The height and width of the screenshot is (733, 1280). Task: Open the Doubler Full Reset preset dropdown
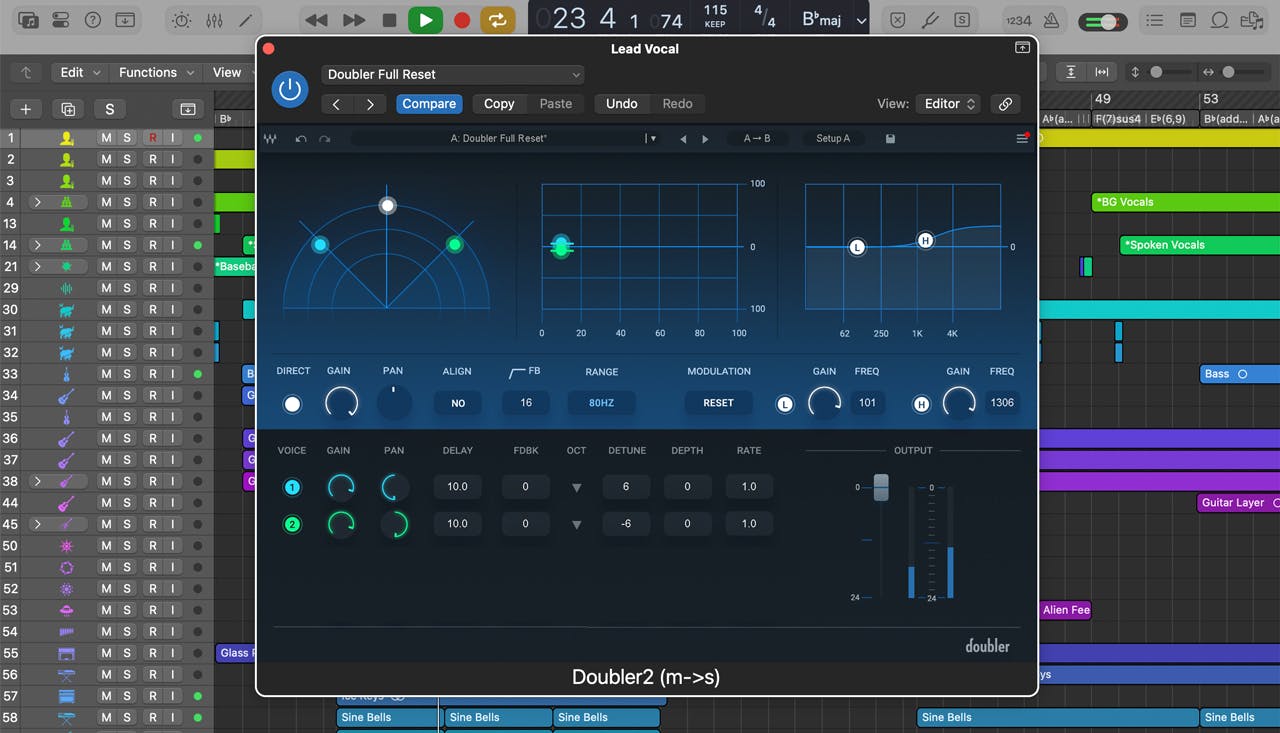pos(453,74)
